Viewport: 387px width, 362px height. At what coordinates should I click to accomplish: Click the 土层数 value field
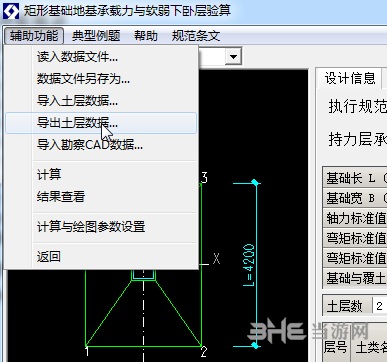[380, 306]
